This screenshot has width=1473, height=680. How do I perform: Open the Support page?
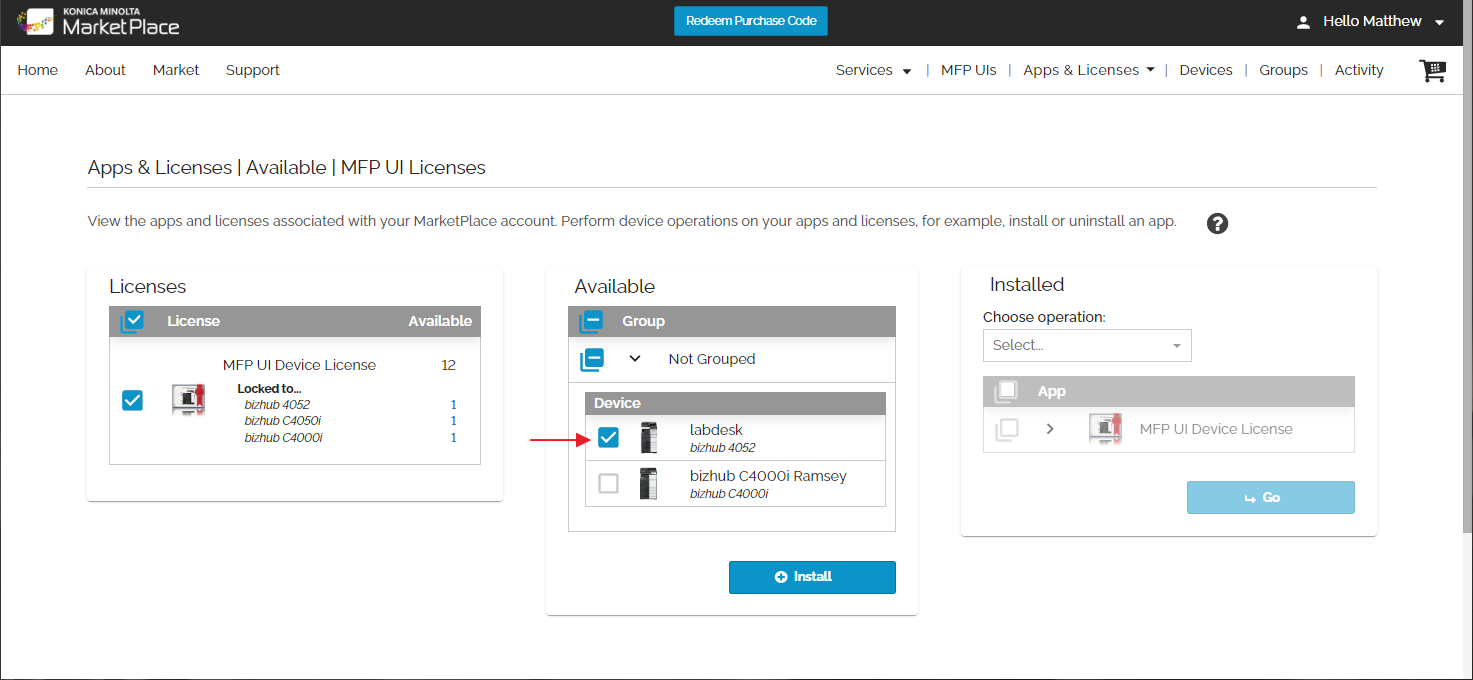(x=253, y=70)
